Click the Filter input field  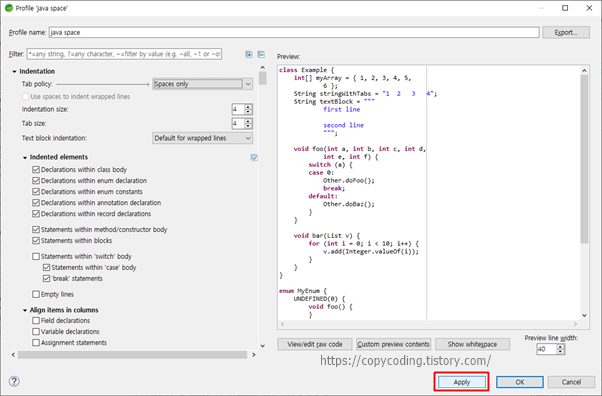point(124,54)
